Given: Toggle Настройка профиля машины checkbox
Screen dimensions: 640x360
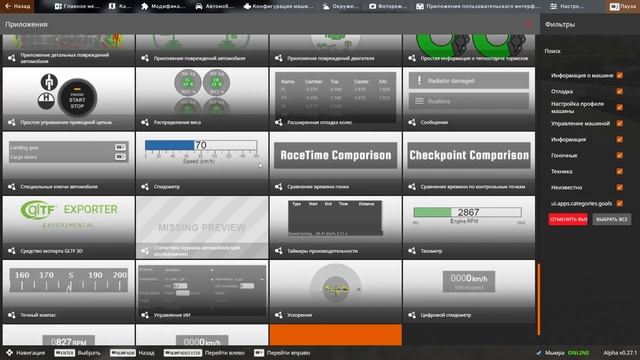Looking at the screenshot, I should (x=619, y=107).
